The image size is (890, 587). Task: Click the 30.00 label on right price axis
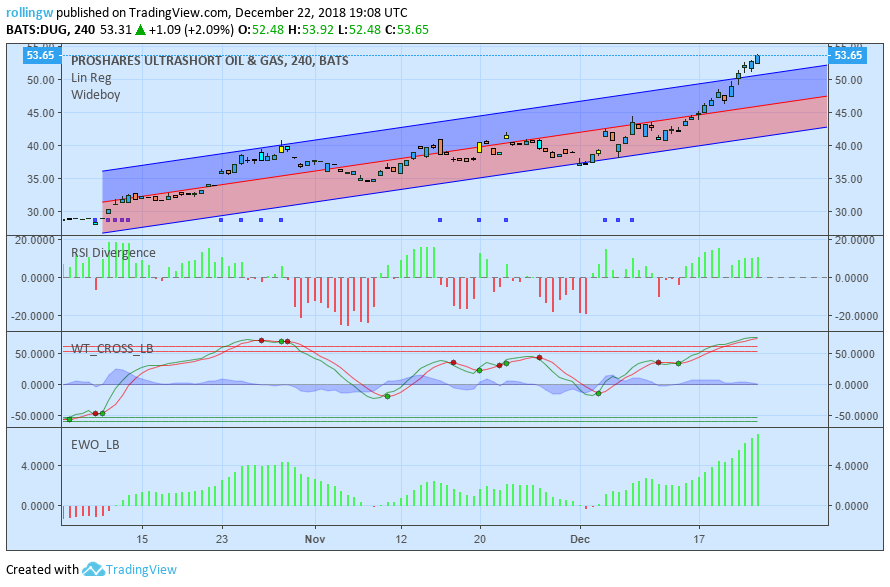click(849, 212)
